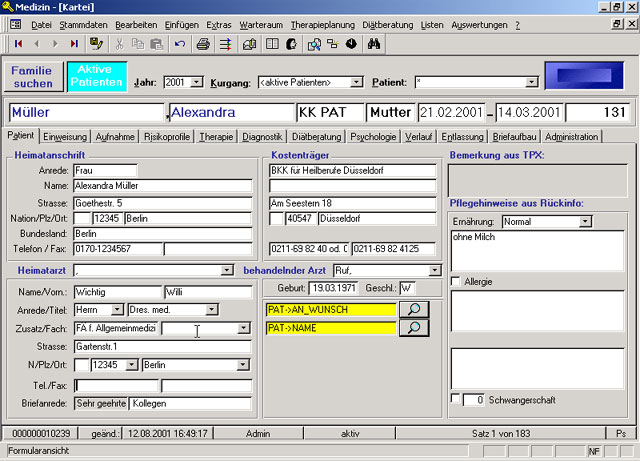The height and width of the screenshot is (461, 640).
Task: Open the Kurgang aktive Patienten dropdown
Action: pos(356,82)
